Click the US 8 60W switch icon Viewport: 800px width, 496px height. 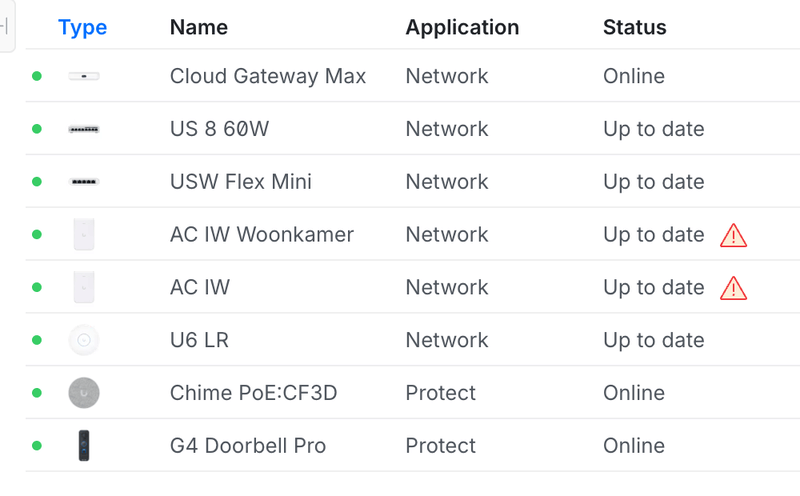tap(84, 129)
